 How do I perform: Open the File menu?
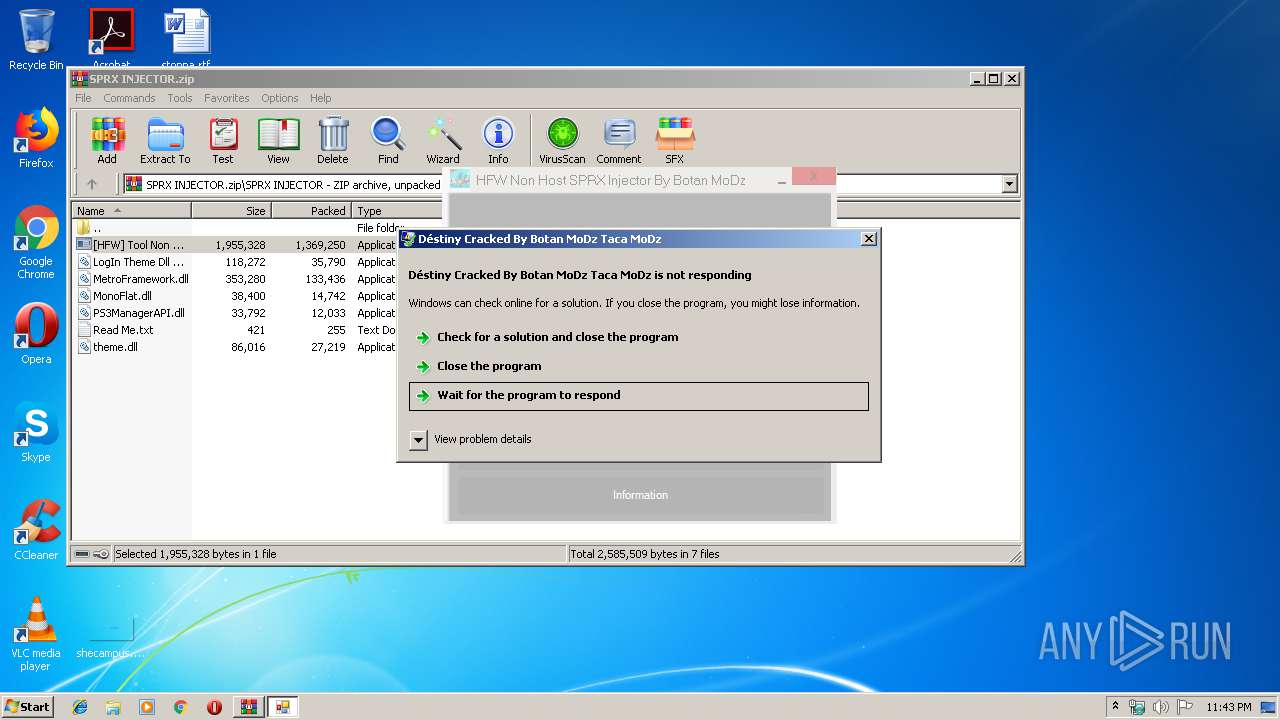(x=83, y=98)
